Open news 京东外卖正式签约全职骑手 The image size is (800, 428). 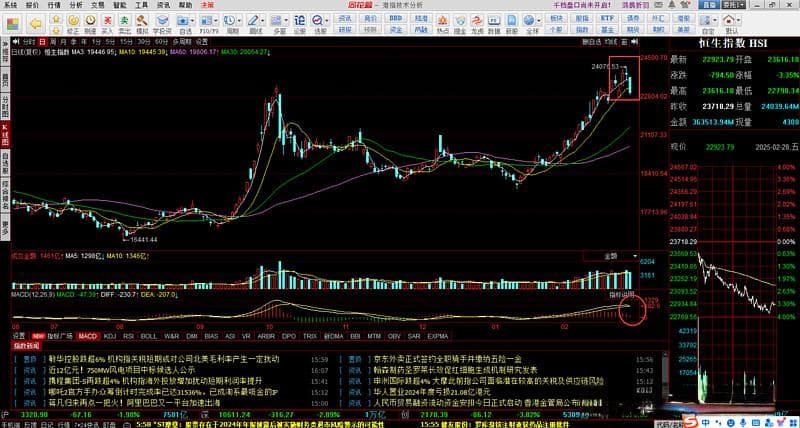tap(447, 359)
